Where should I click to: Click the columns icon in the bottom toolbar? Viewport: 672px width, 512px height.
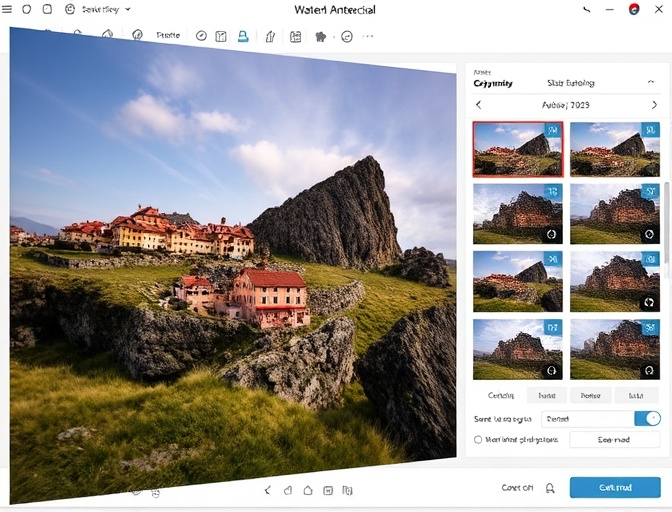(x=348, y=491)
